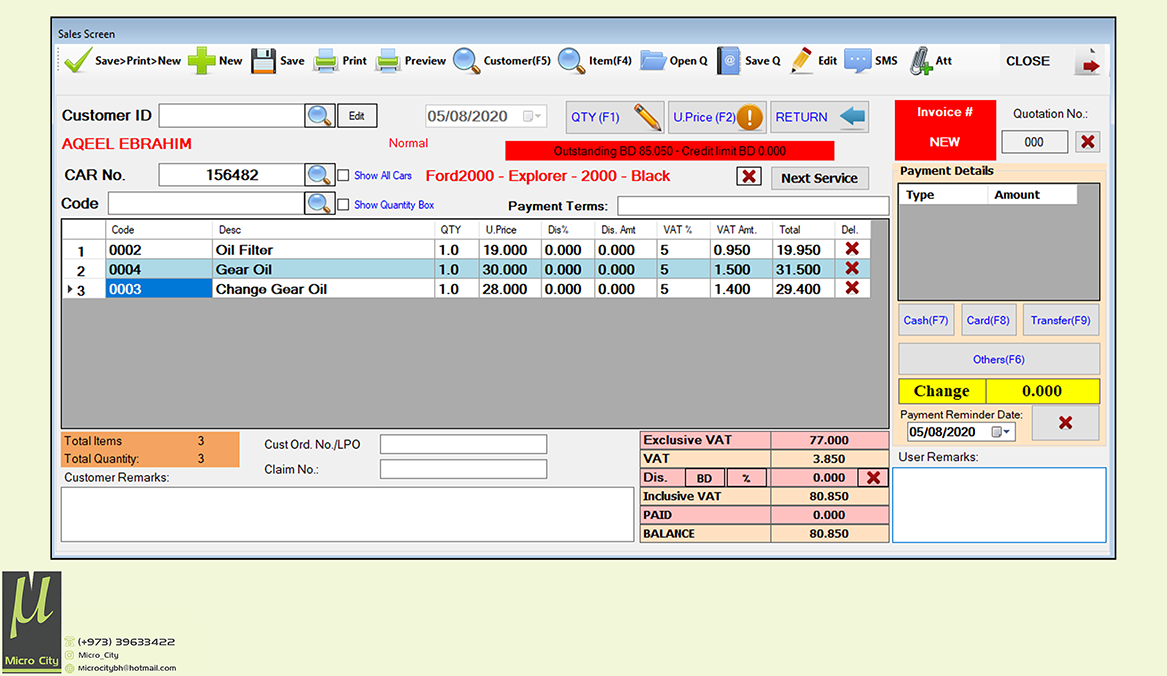This screenshot has width=1167, height=676.
Task: Click the Att paperclip attachment icon
Action: click(920, 60)
